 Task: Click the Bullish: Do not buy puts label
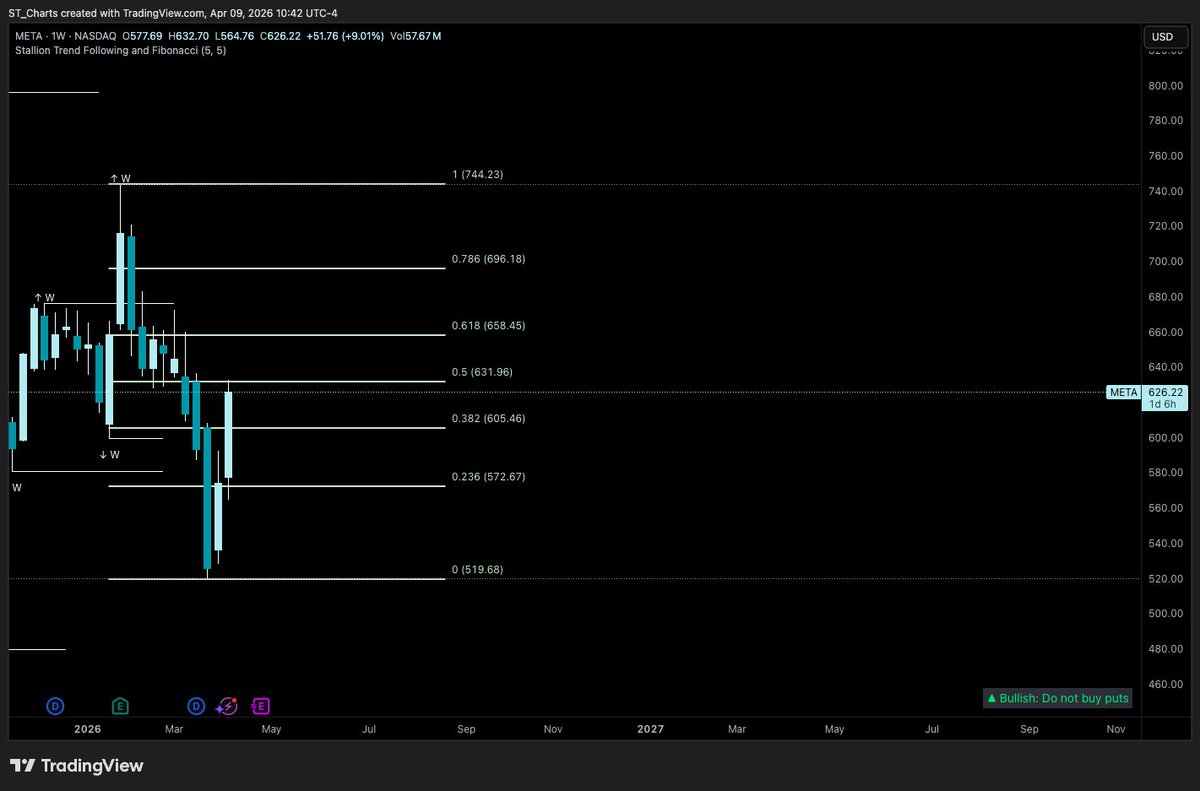(1057, 698)
